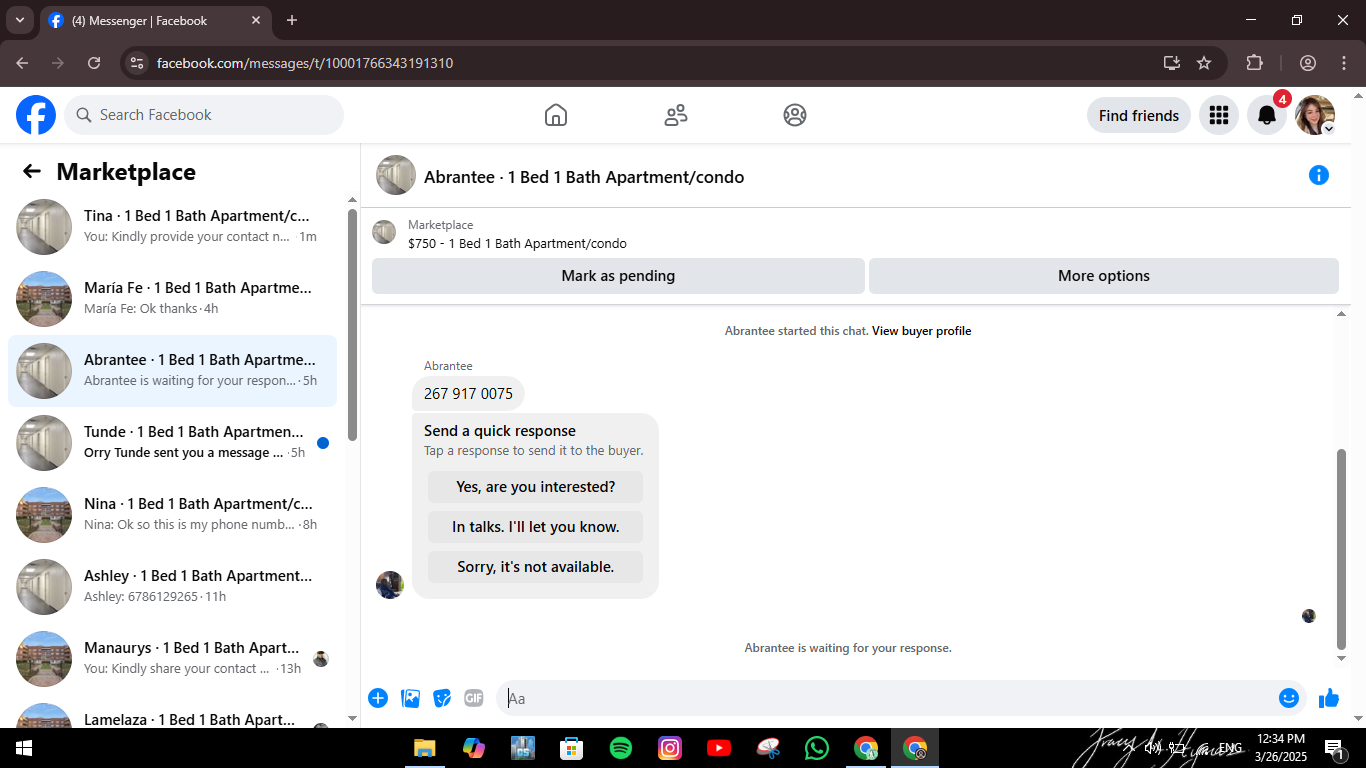Open Chrome's three-dot menu

coord(1343,63)
